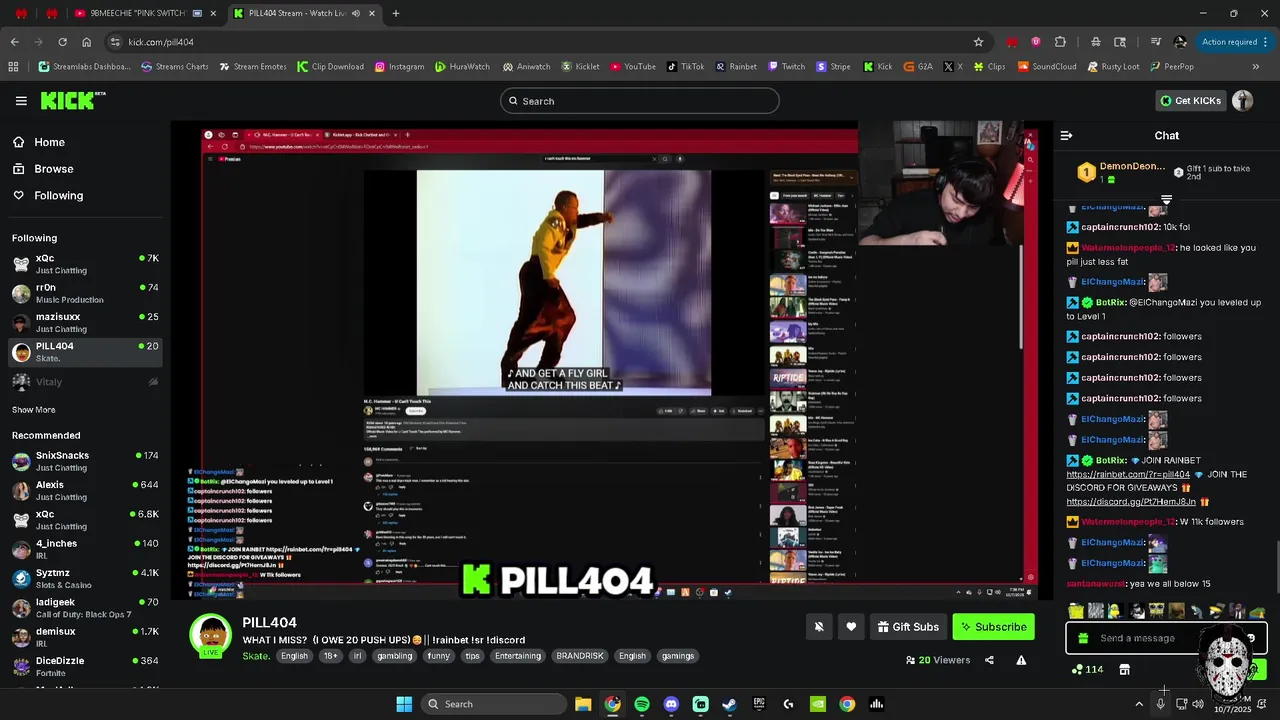
Task: Select the 'BRANDRISK' stream tag
Action: point(580,656)
